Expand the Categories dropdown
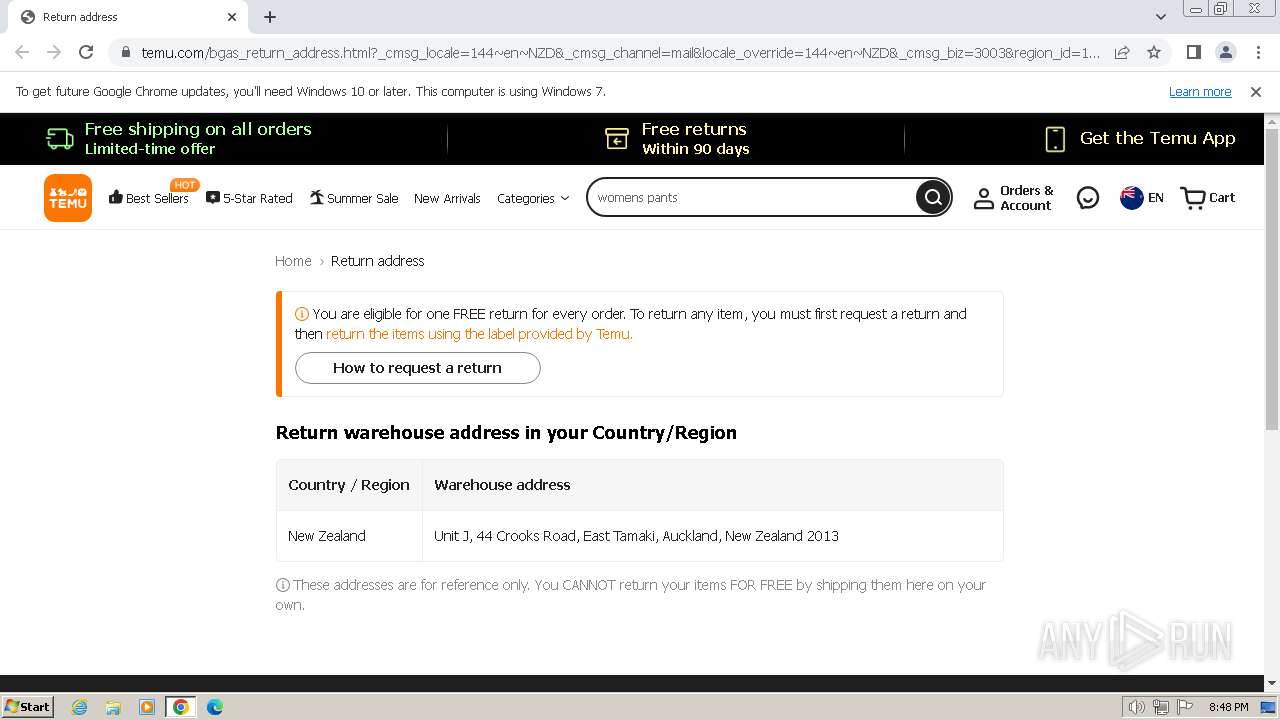 (x=533, y=198)
